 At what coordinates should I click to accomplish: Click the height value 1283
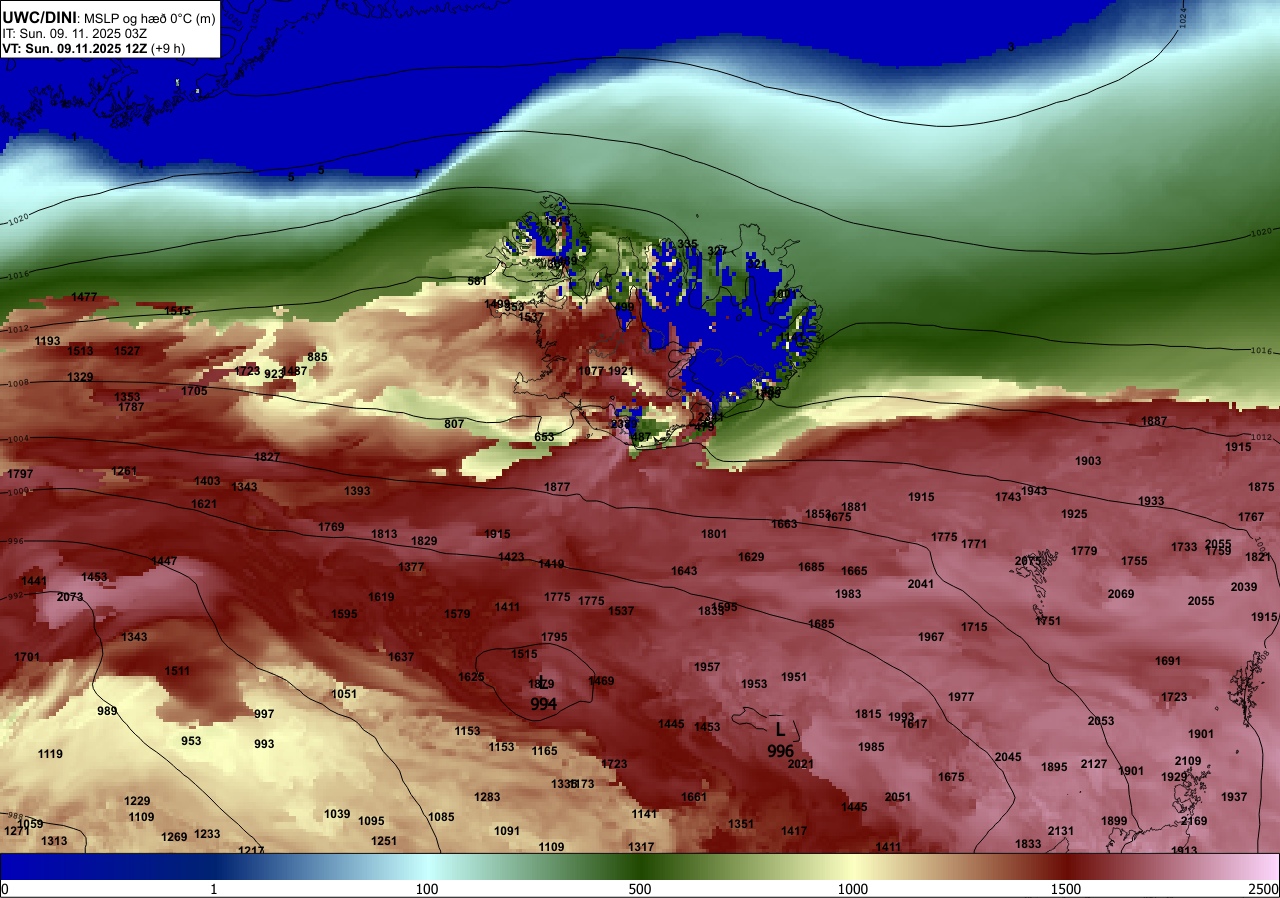[487, 797]
